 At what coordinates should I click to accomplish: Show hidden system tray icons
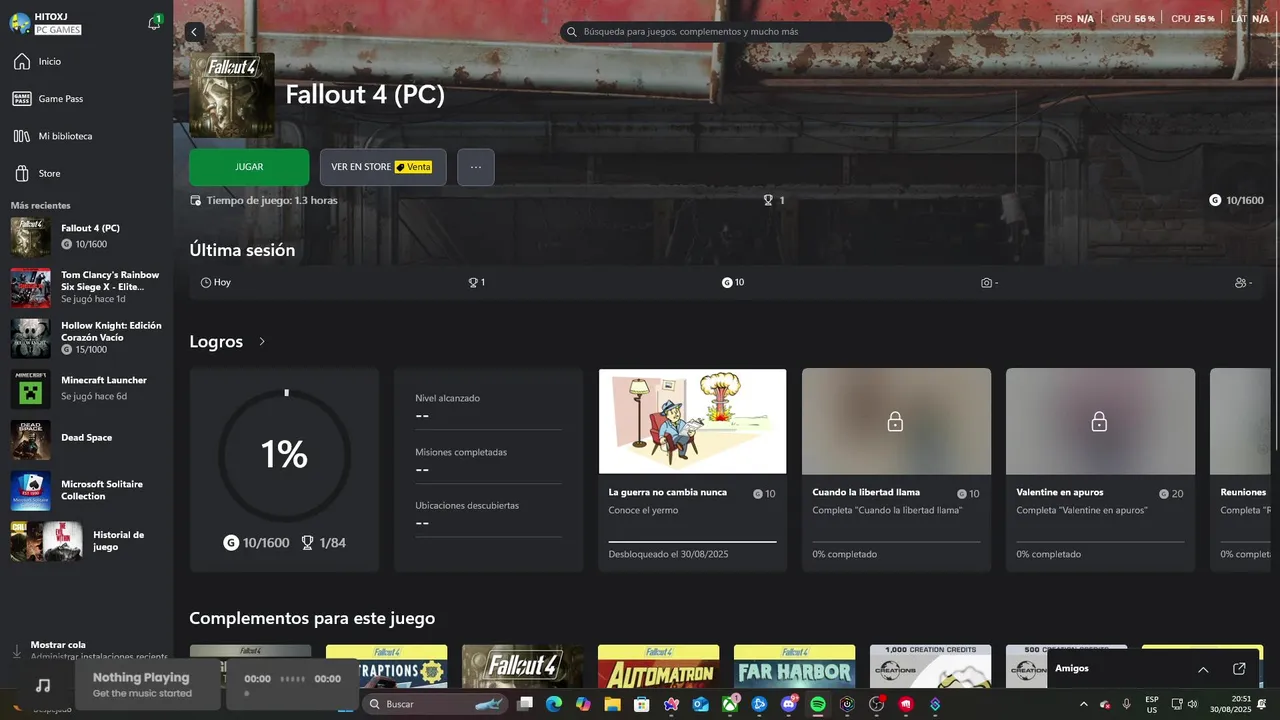(x=1084, y=704)
